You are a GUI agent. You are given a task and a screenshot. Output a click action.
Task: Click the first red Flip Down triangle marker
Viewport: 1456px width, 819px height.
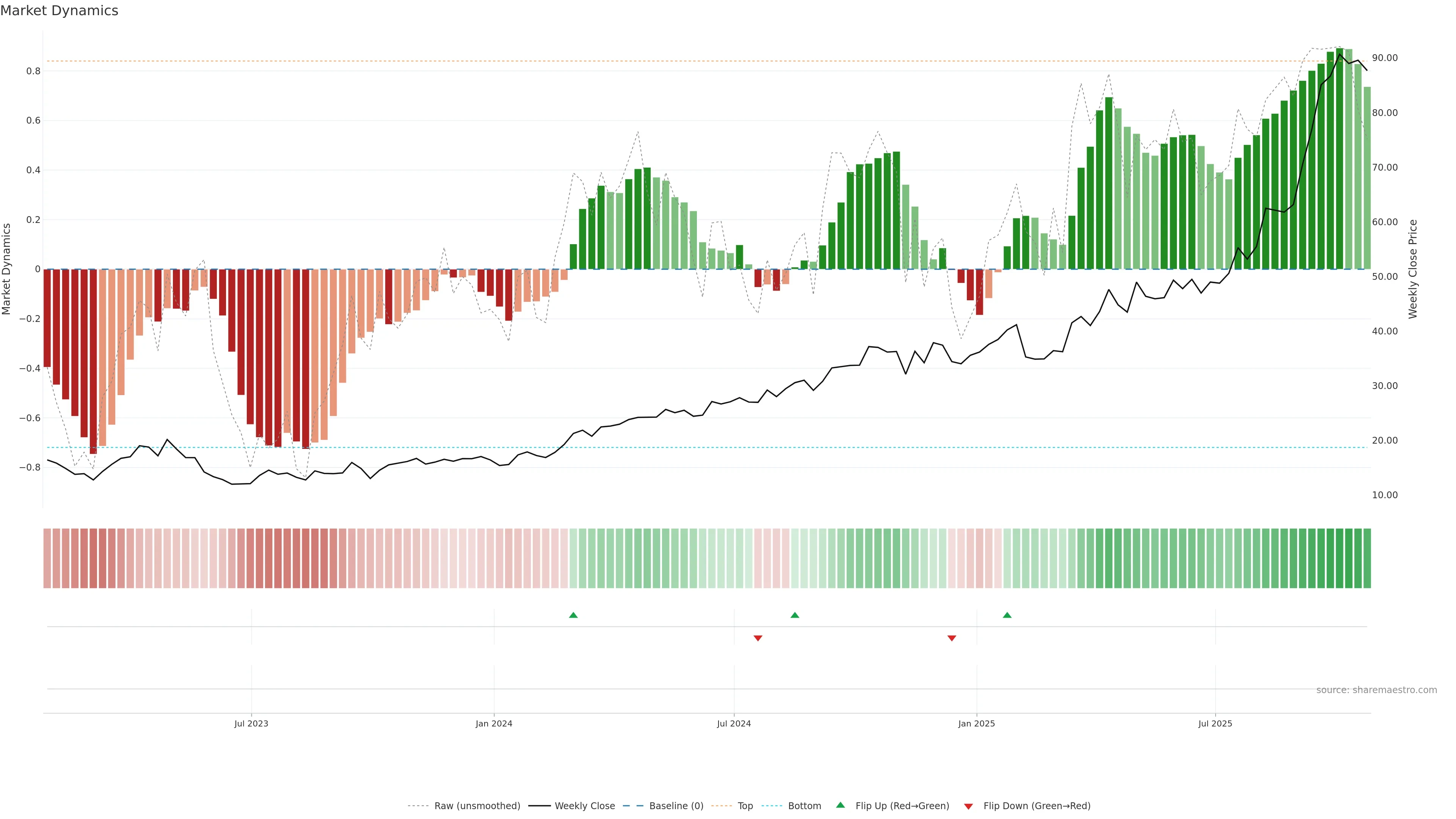coord(758,638)
